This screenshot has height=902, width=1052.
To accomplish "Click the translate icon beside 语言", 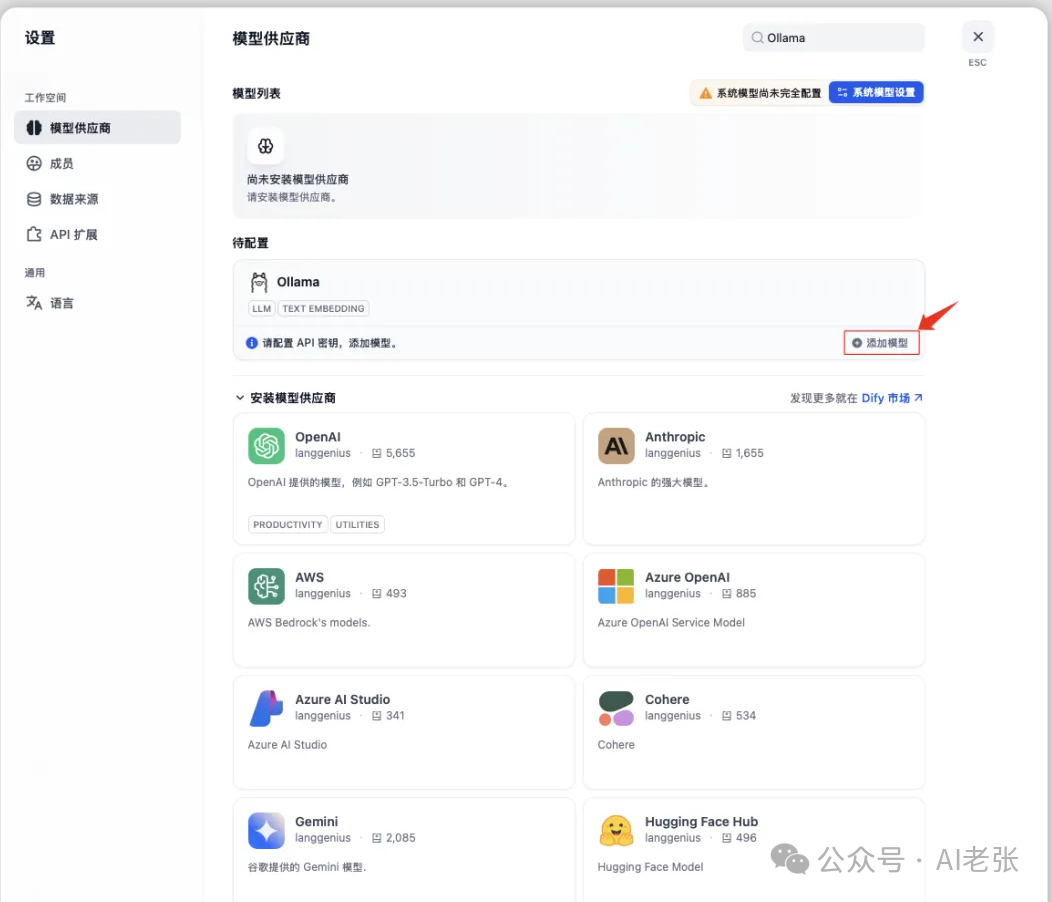I will click(x=34, y=303).
